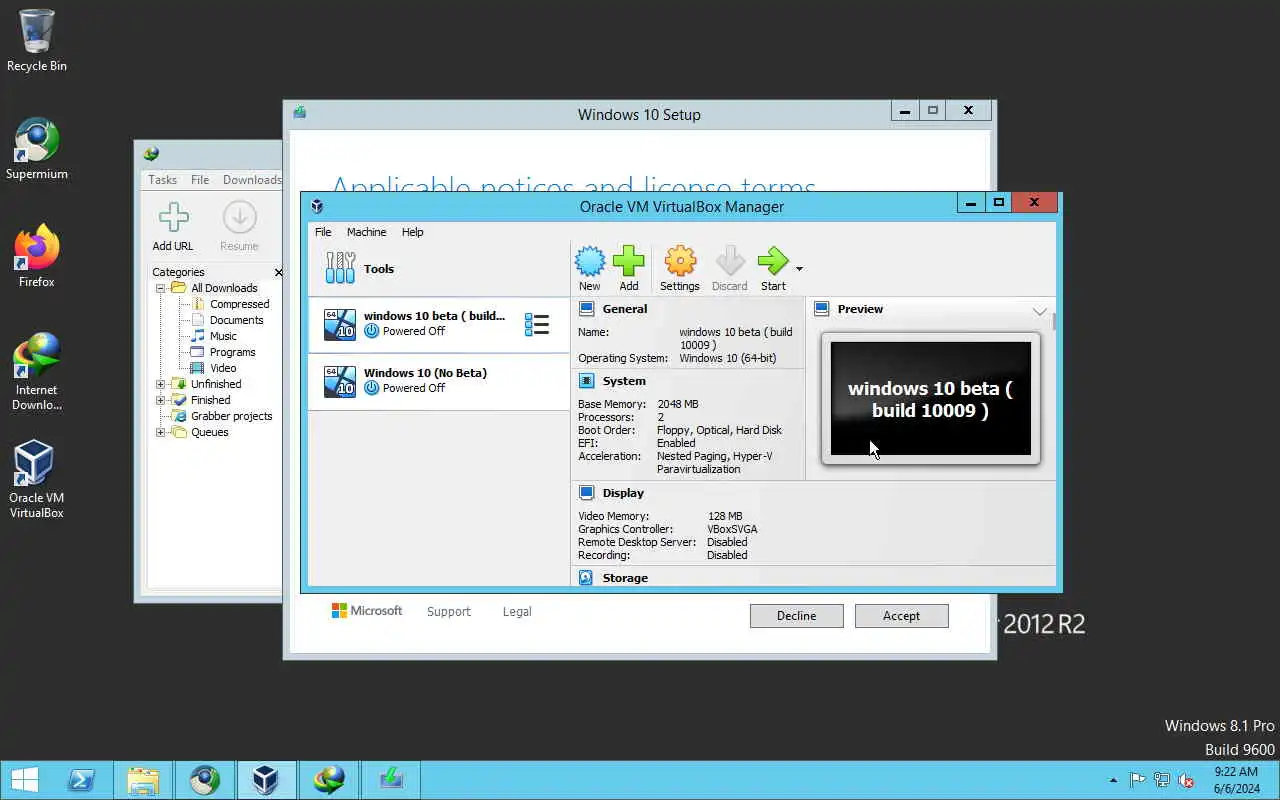Viewport: 1280px width, 800px height.
Task: Open the Machine menu in VirtualBox
Action: pyautogui.click(x=366, y=232)
